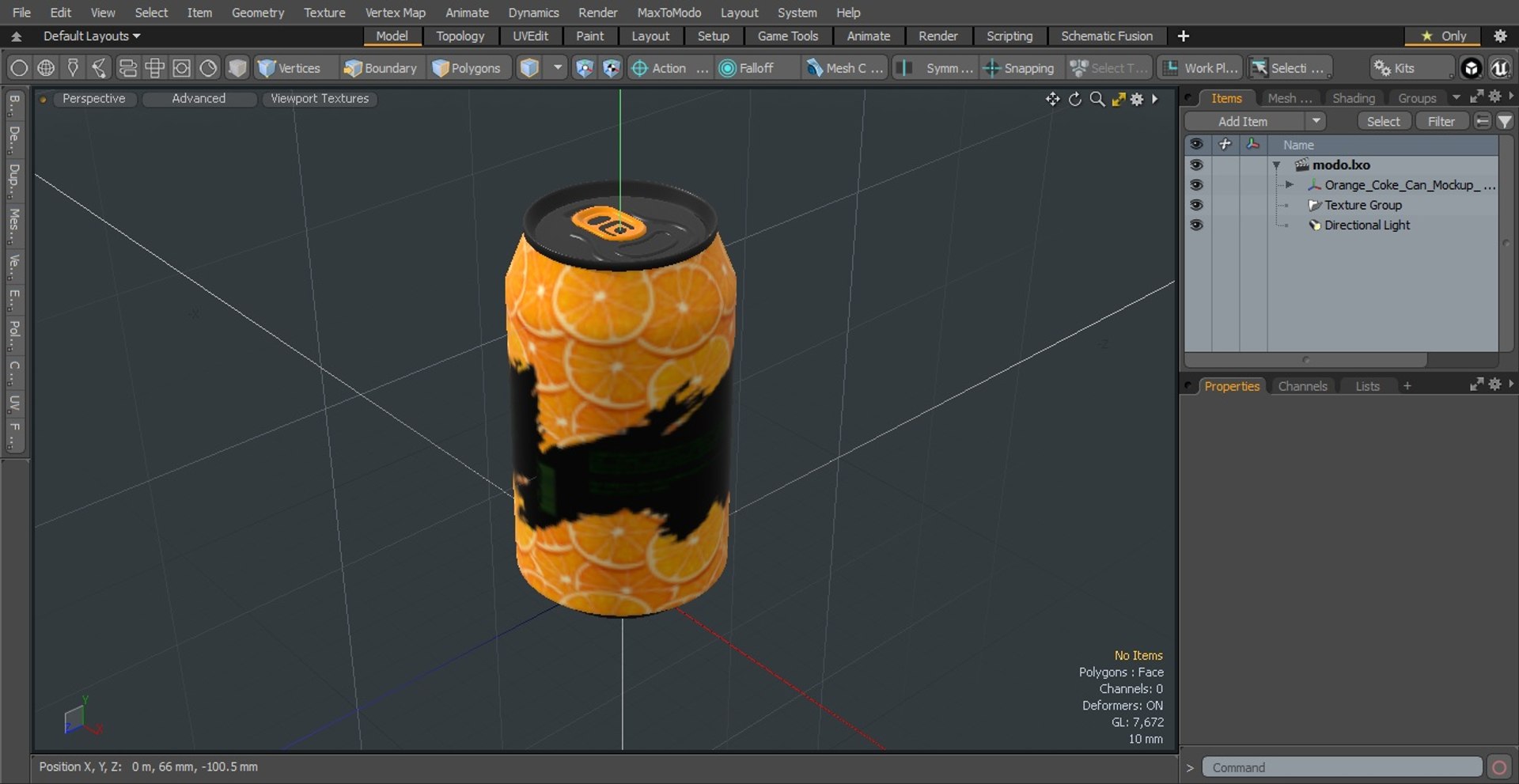The height and width of the screenshot is (784, 1519).
Task: Click the Filter button in Items panel
Action: pos(1441,121)
